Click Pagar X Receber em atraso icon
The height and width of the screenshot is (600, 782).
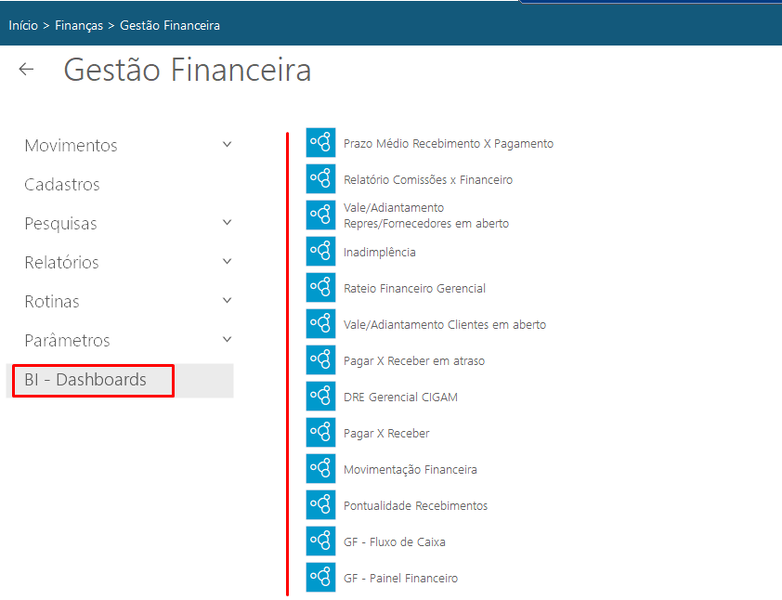coord(321,360)
